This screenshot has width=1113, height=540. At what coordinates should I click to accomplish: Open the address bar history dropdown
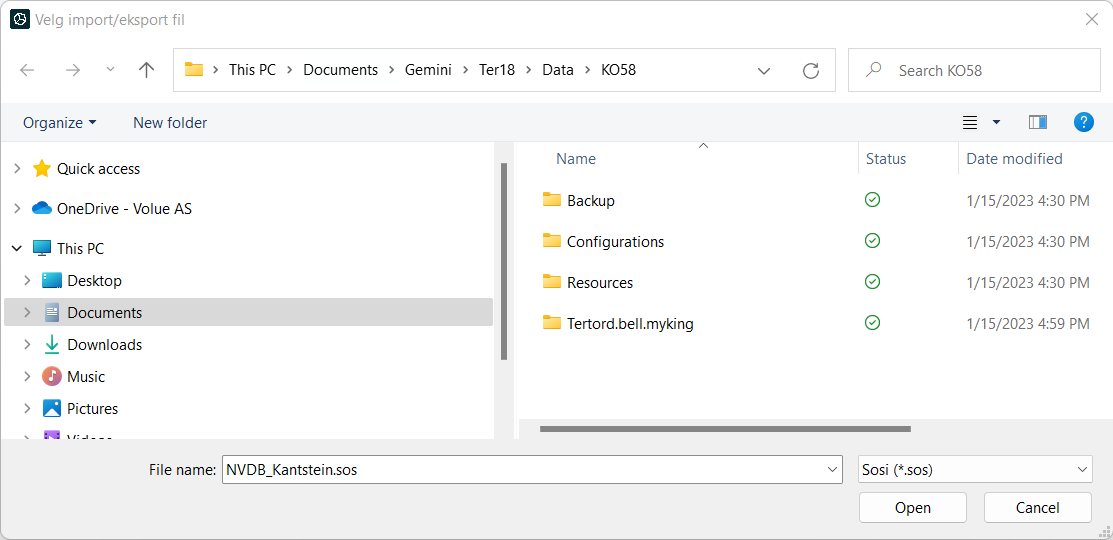(764, 70)
